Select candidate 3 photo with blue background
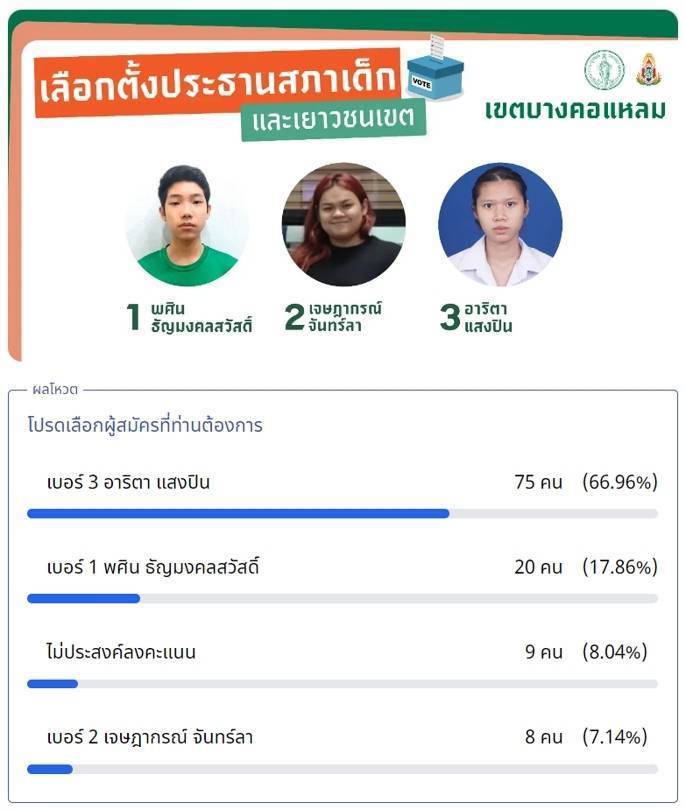The height and width of the screenshot is (810, 686). pos(500,224)
